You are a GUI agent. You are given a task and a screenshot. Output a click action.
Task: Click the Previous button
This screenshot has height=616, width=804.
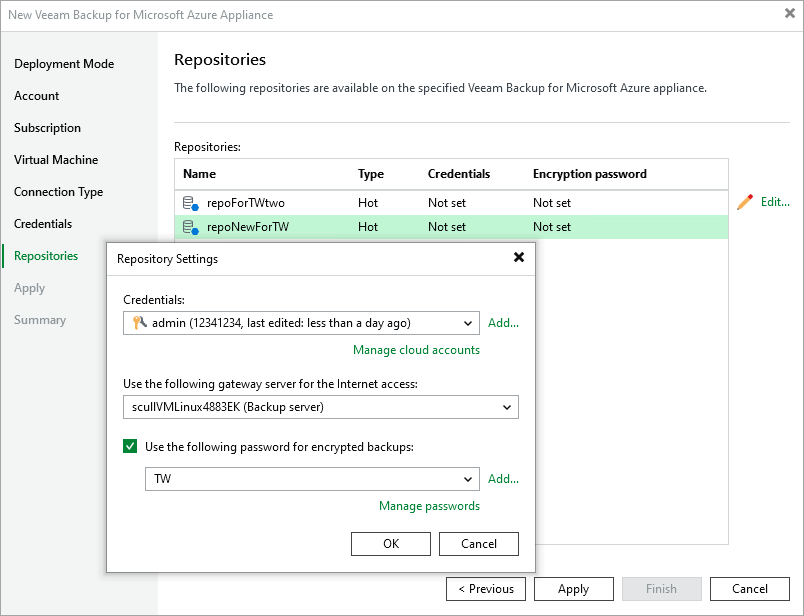pyautogui.click(x=486, y=589)
